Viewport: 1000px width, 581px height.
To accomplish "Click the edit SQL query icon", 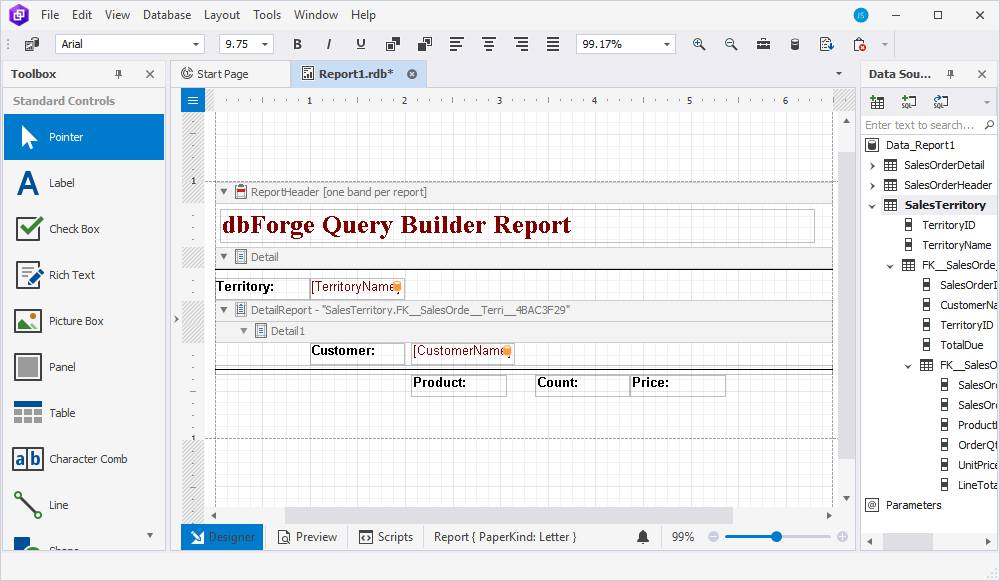I will coord(941,102).
